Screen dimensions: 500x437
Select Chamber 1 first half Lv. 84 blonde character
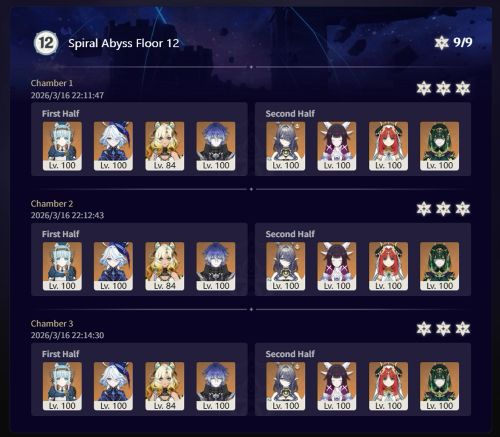pos(165,146)
